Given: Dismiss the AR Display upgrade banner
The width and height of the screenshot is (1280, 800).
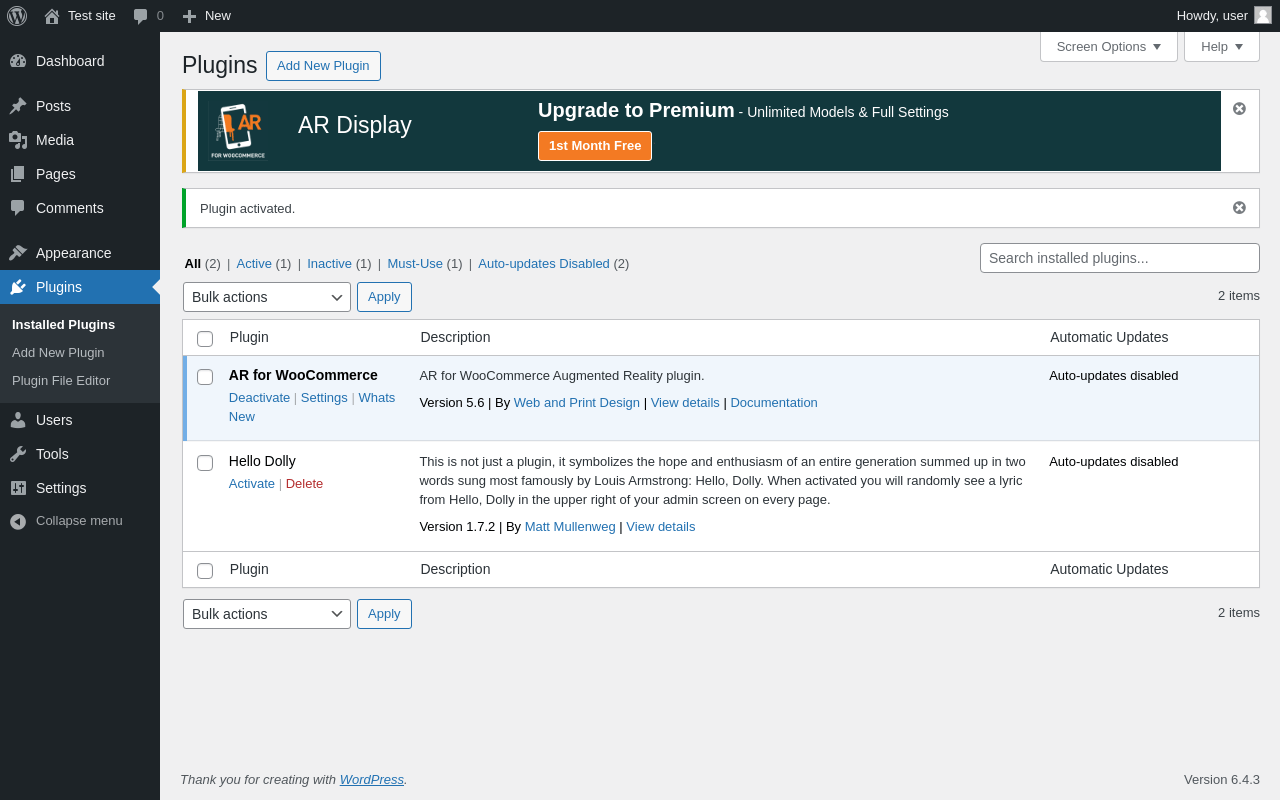Looking at the screenshot, I should pyautogui.click(x=1239, y=109).
